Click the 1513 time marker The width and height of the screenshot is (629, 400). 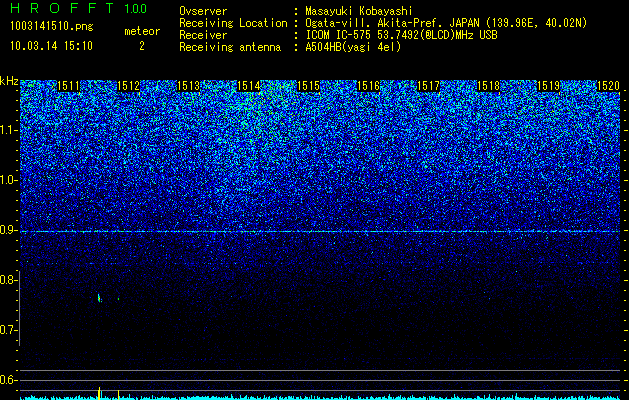(x=188, y=86)
